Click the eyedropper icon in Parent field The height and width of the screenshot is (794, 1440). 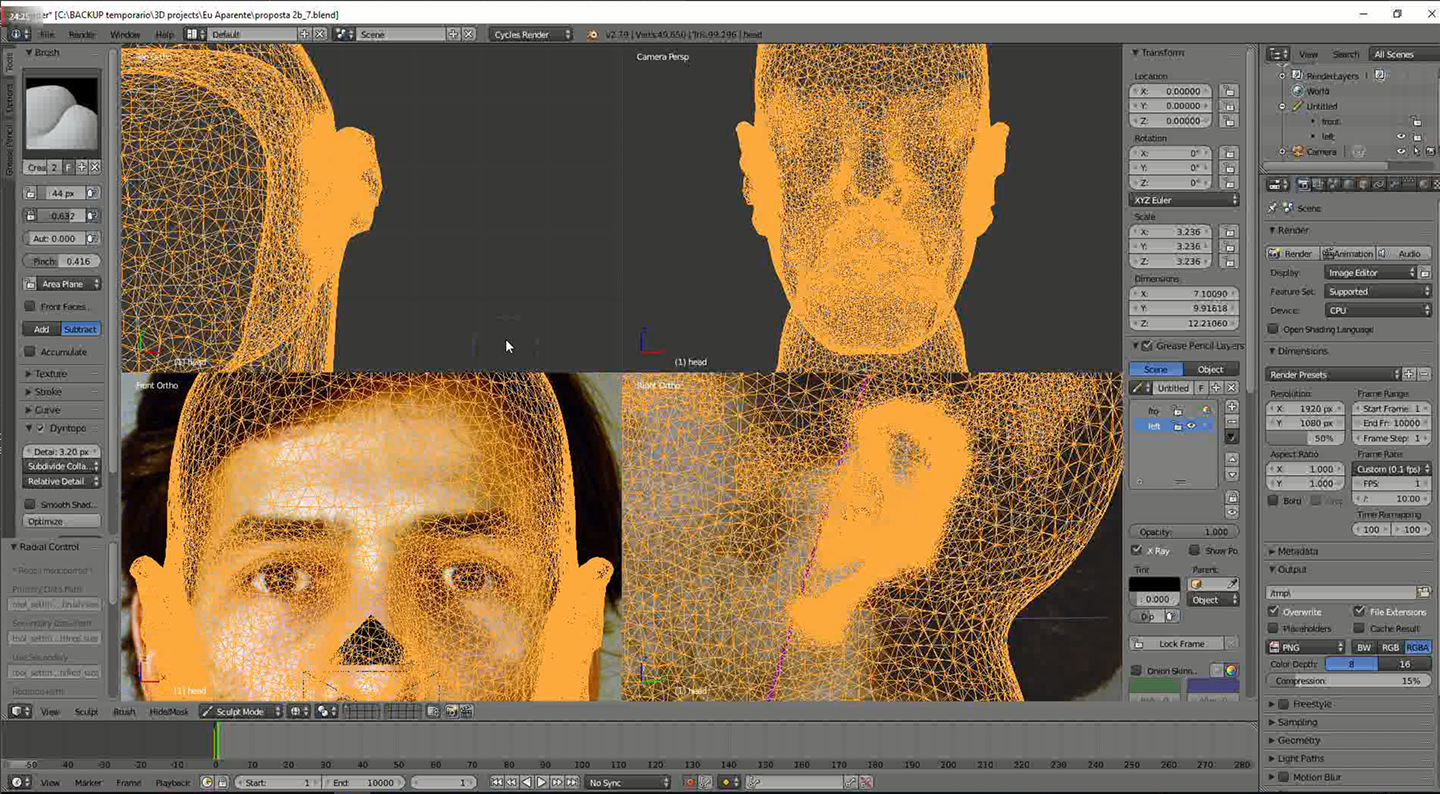tap(1232, 584)
